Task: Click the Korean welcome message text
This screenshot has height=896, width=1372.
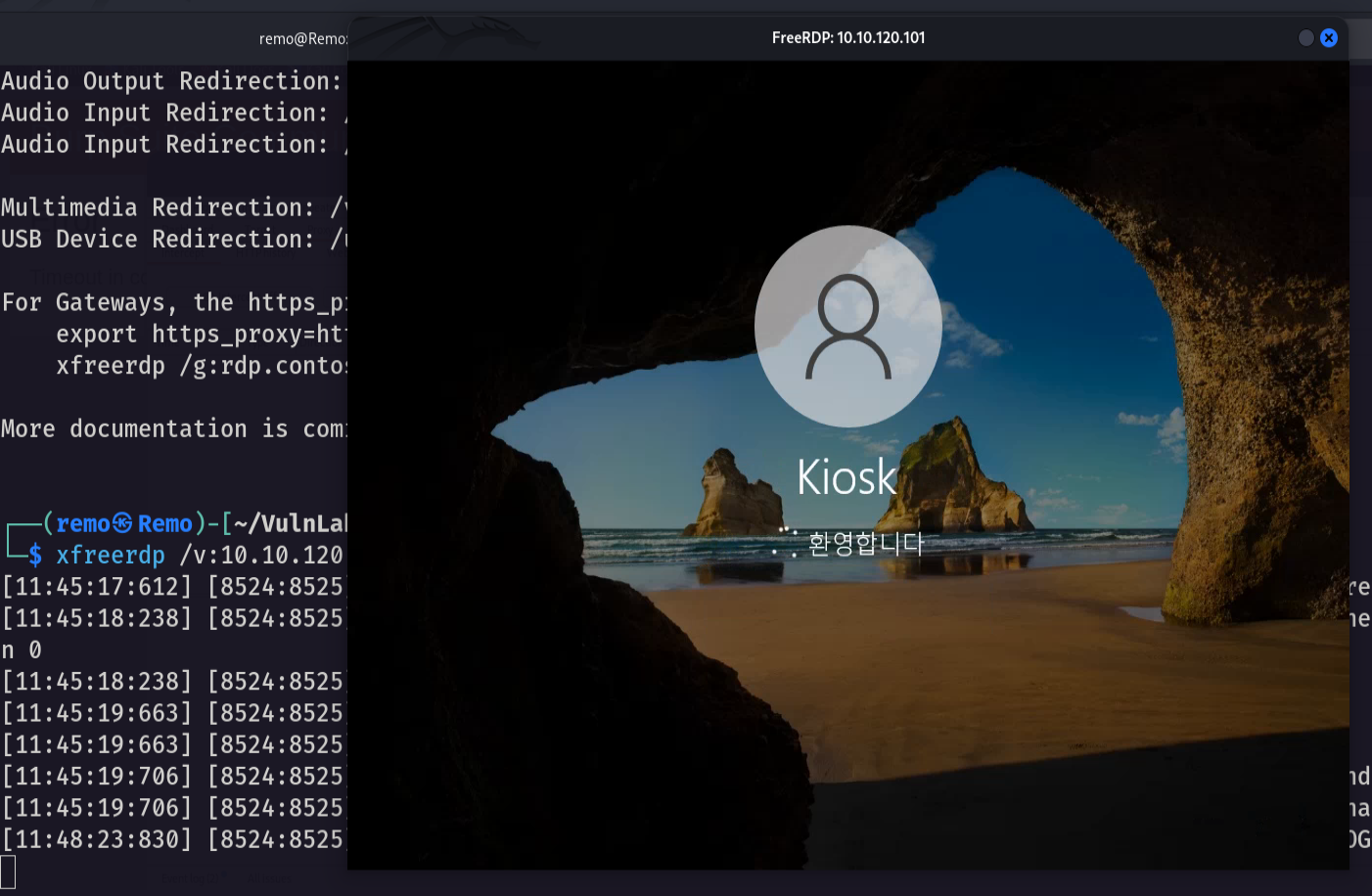Action: tap(866, 543)
